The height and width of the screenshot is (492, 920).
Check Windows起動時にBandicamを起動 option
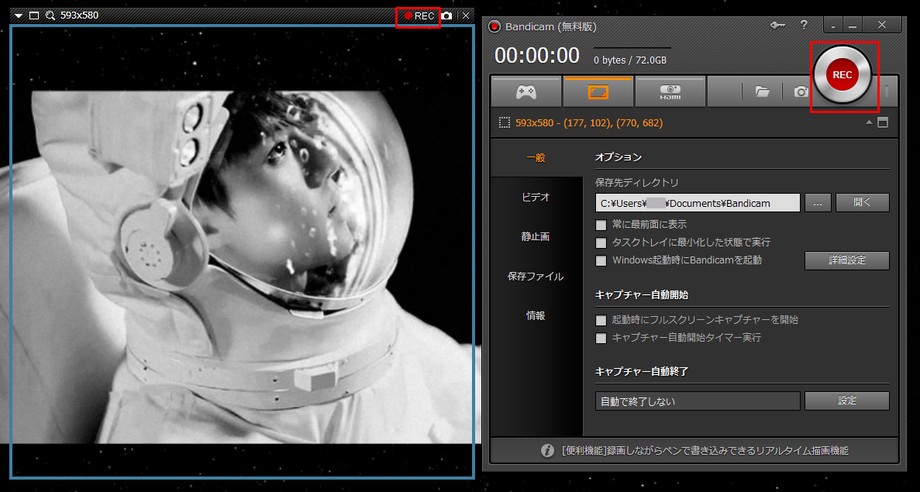coord(601,260)
